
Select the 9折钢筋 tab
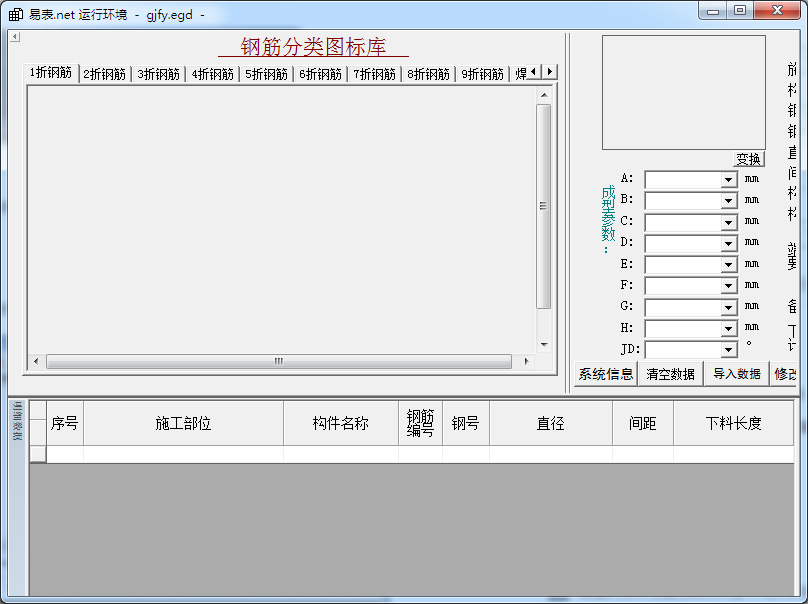483,74
